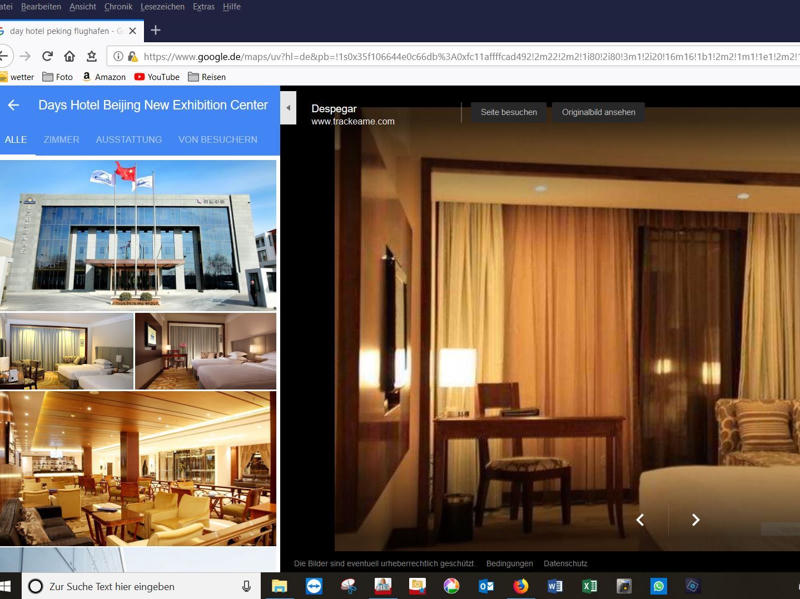The width and height of the screenshot is (800, 599).
Task: Open the Windows Start menu
Action: coord(6,586)
